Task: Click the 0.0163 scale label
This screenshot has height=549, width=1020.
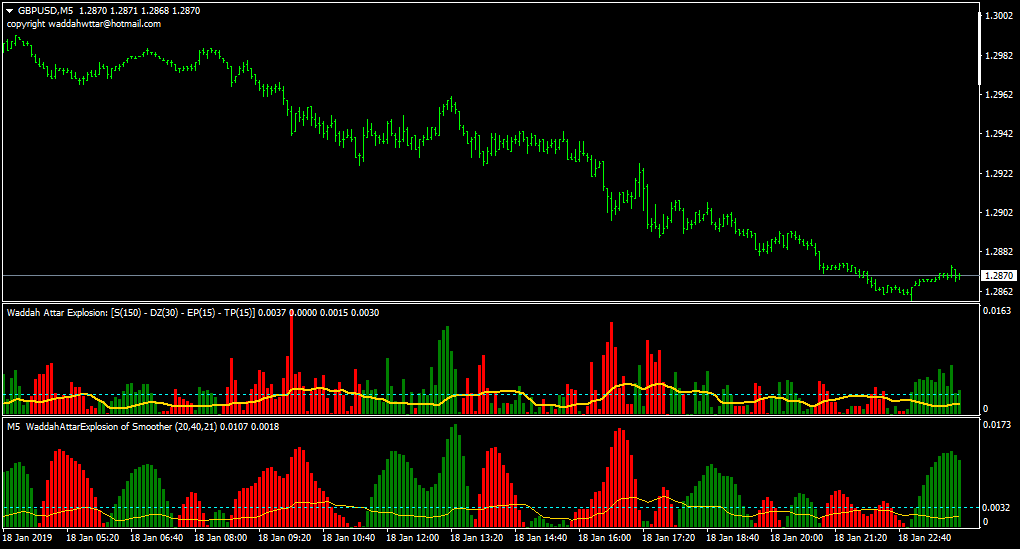Action: coord(997,311)
